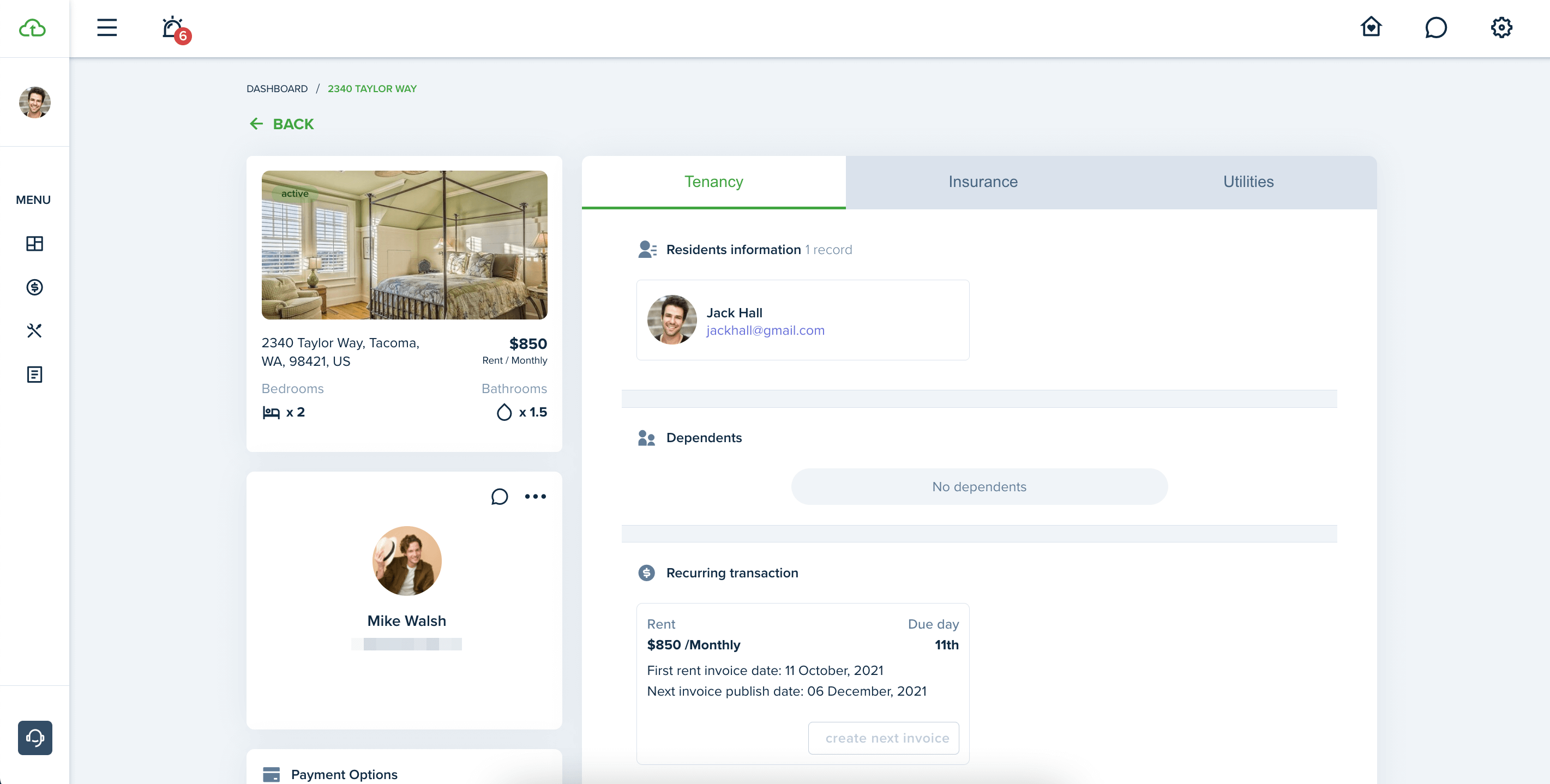This screenshot has width=1550, height=784.
Task: Click Mike Walsh's profile photo
Action: 407,561
